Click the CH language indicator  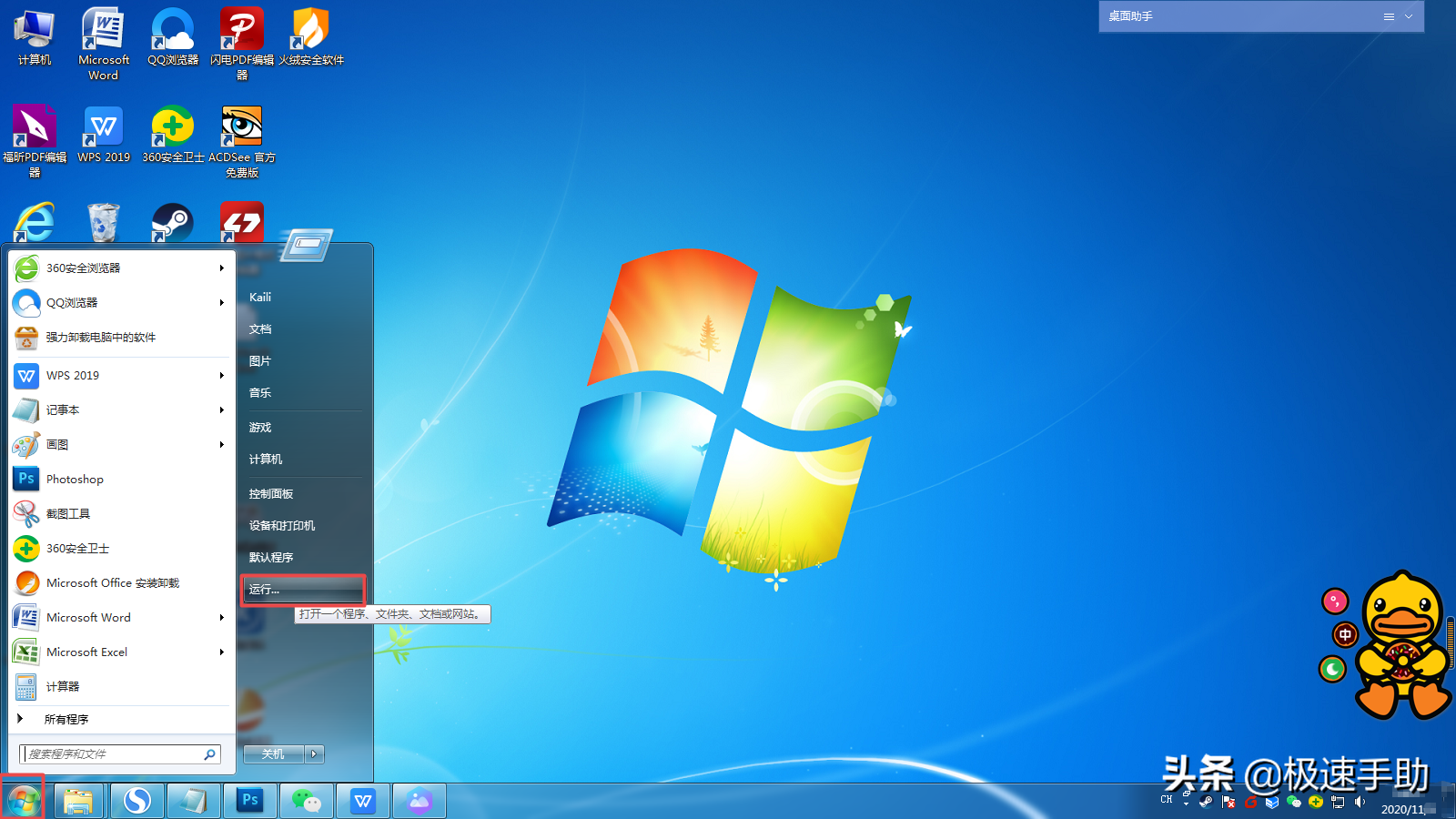tap(1167, 800)
